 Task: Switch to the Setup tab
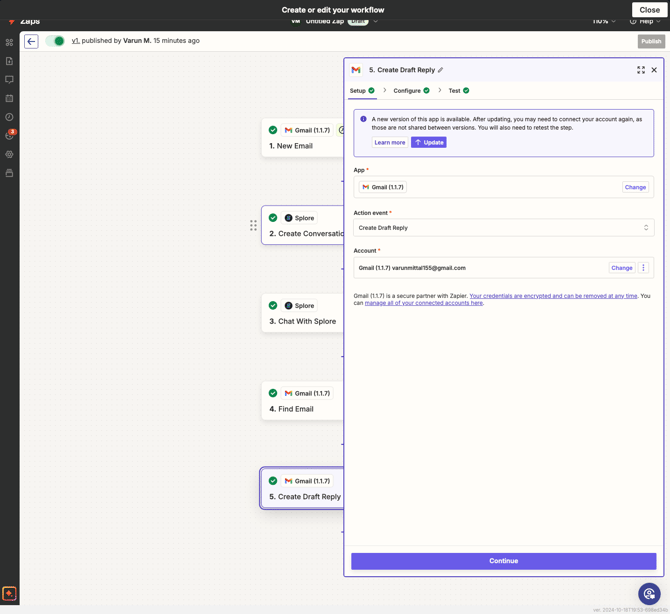pyautogui.click(x=362, y=91)
